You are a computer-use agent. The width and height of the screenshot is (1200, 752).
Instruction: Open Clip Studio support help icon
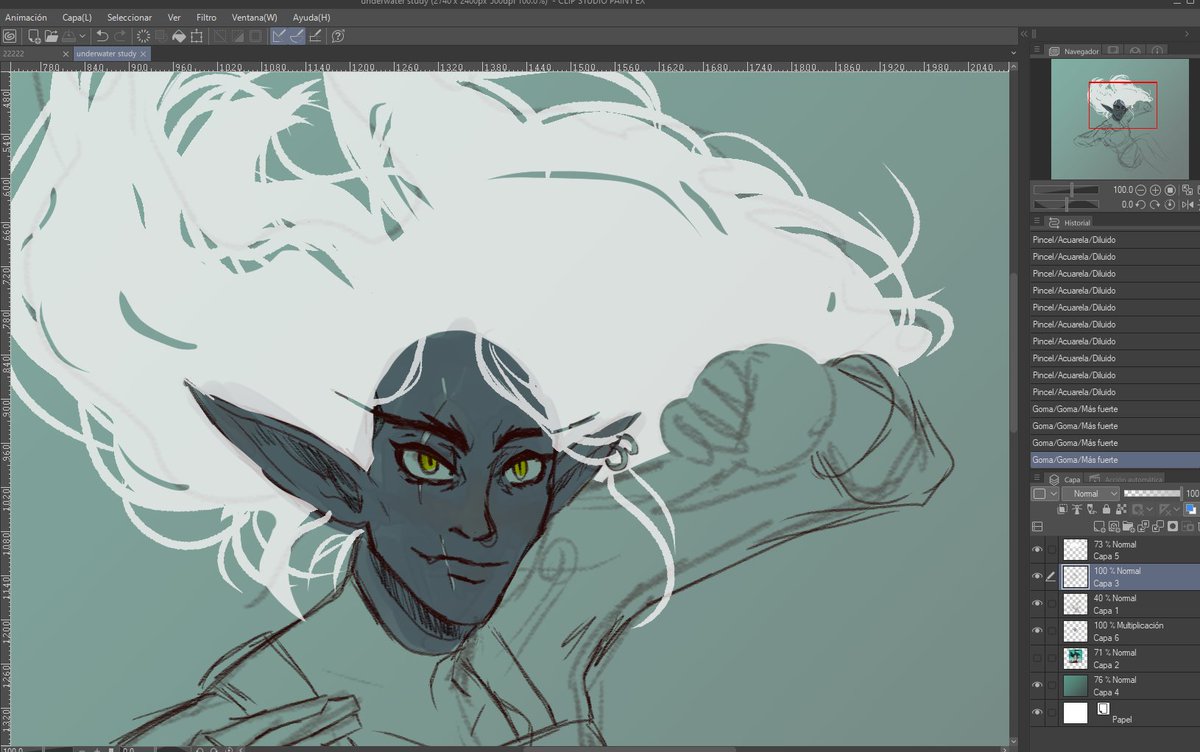tap(338, 36)
